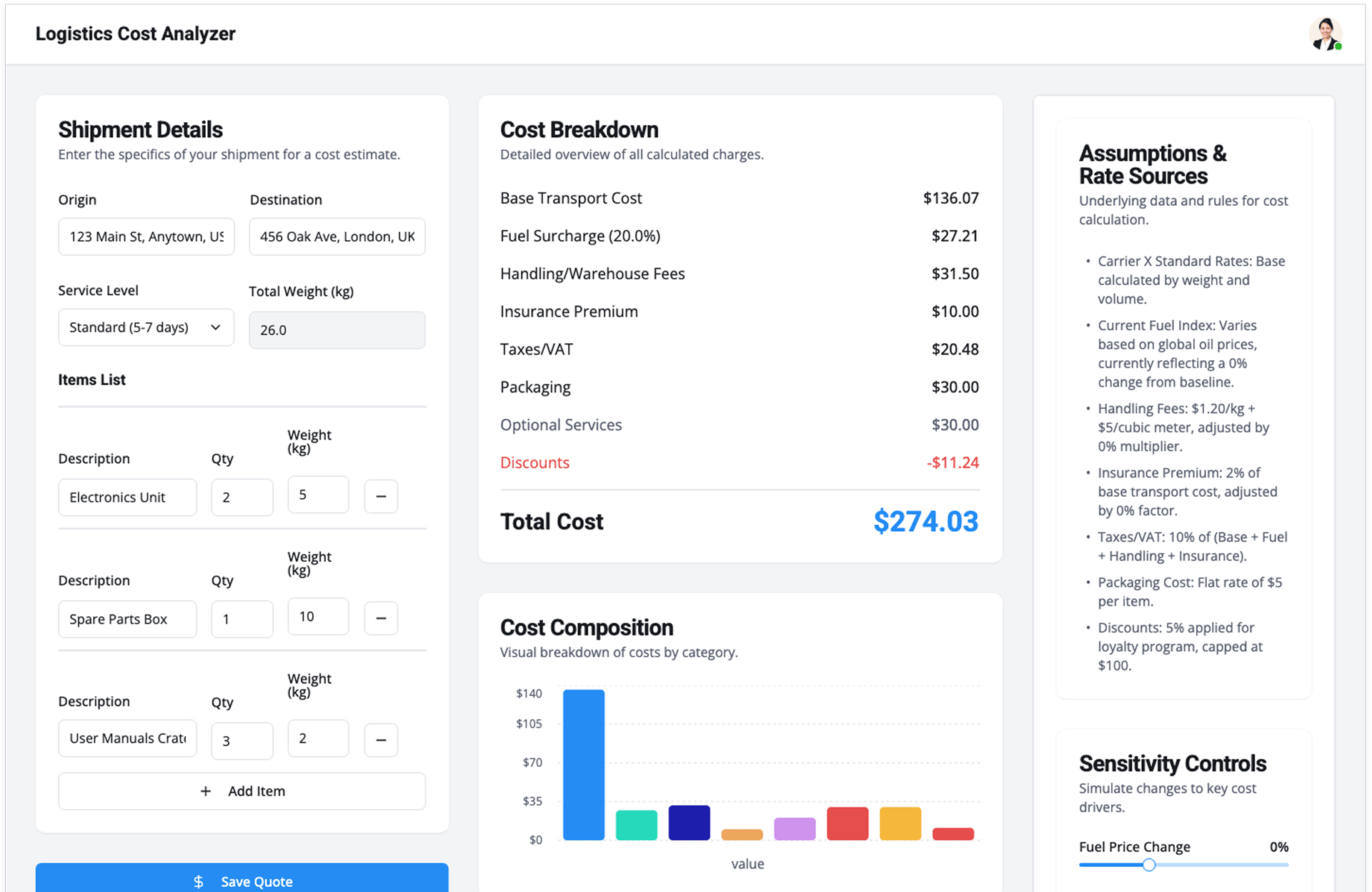
Task: Edit the Spare Parts Box weight field
Action: coord(318,617)
